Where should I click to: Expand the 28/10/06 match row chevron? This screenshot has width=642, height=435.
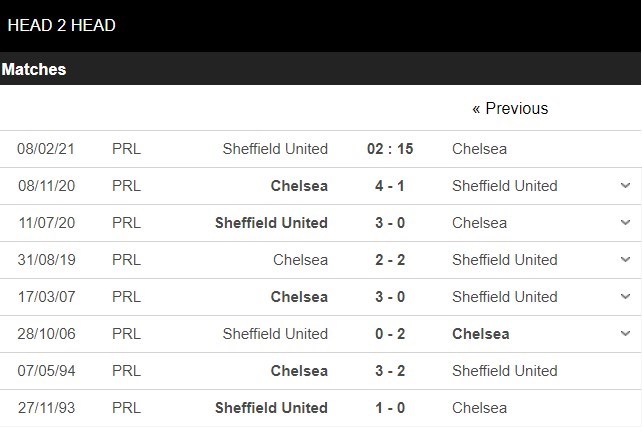[x=625, y=334]
